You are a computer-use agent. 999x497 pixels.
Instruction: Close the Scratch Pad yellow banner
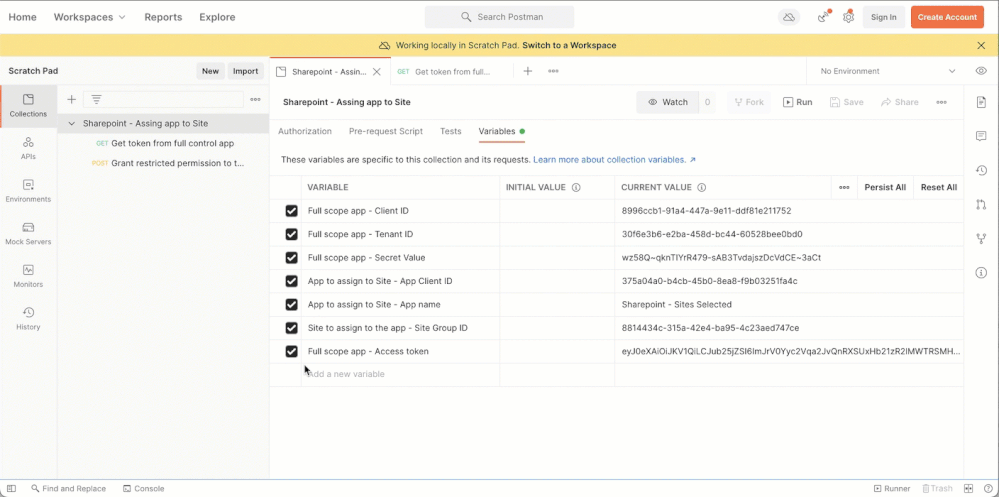(981, 46)
